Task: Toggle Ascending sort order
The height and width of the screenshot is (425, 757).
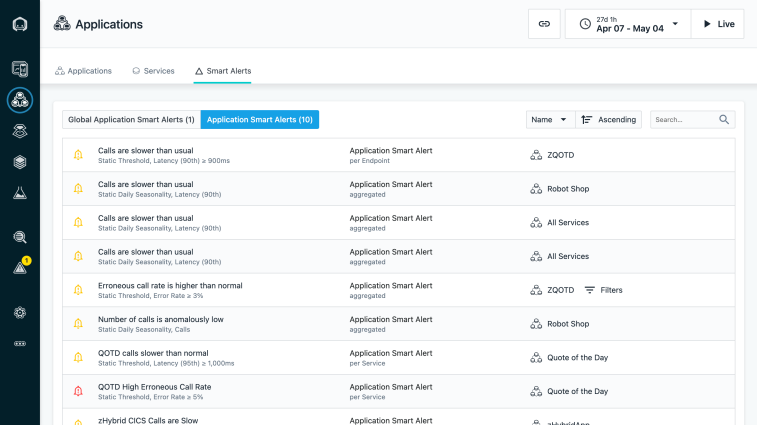Action: click(x=608, y=119)
